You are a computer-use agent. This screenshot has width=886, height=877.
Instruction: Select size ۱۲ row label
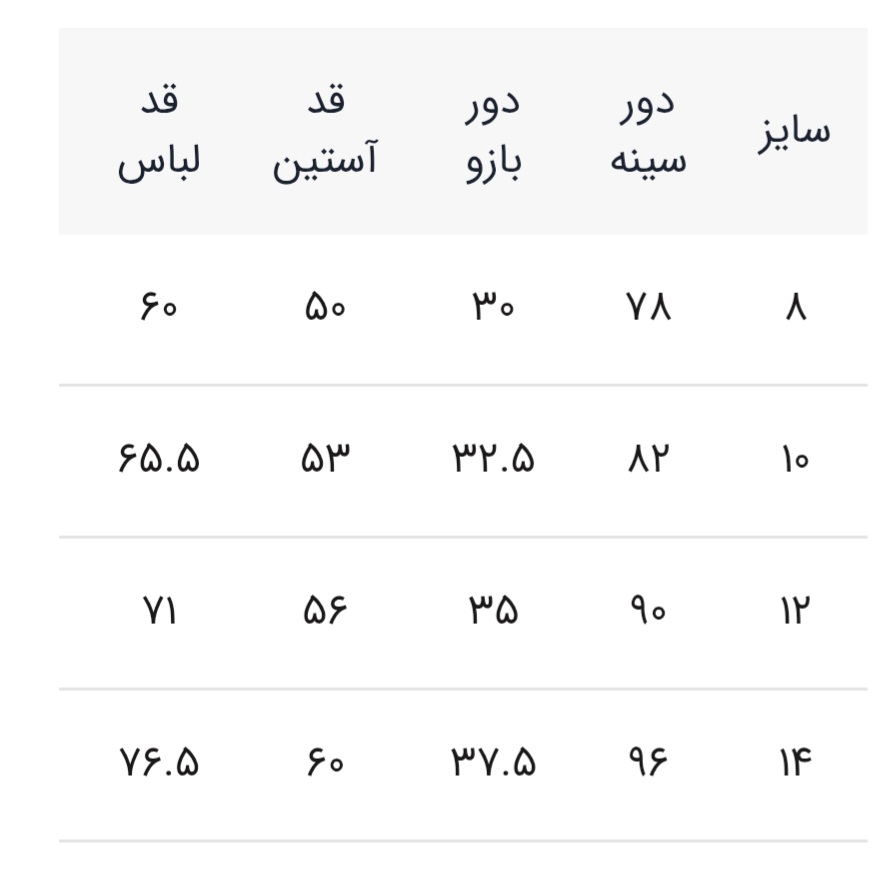coord(795,611)
